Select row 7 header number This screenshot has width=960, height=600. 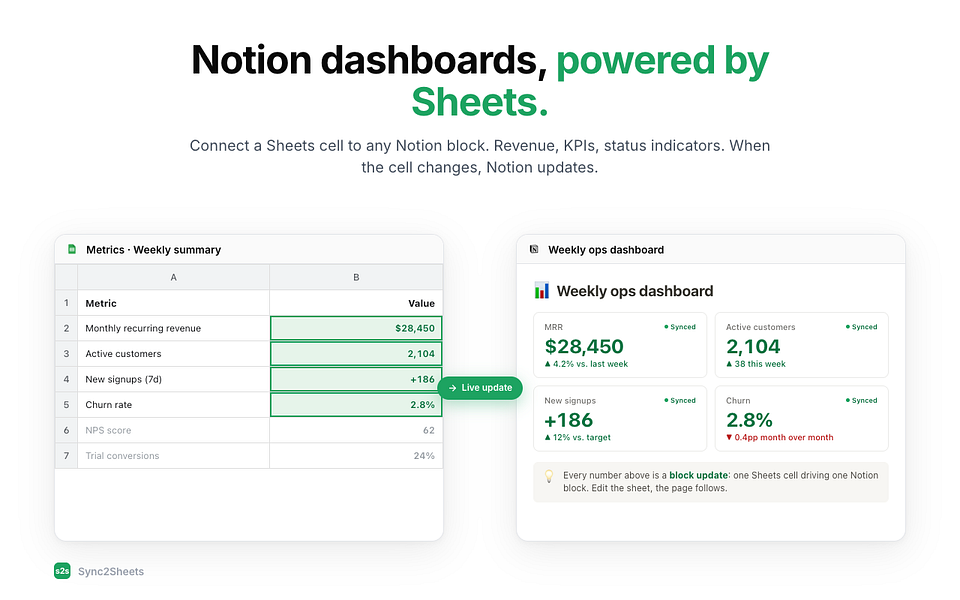click(x=66, y=456)
